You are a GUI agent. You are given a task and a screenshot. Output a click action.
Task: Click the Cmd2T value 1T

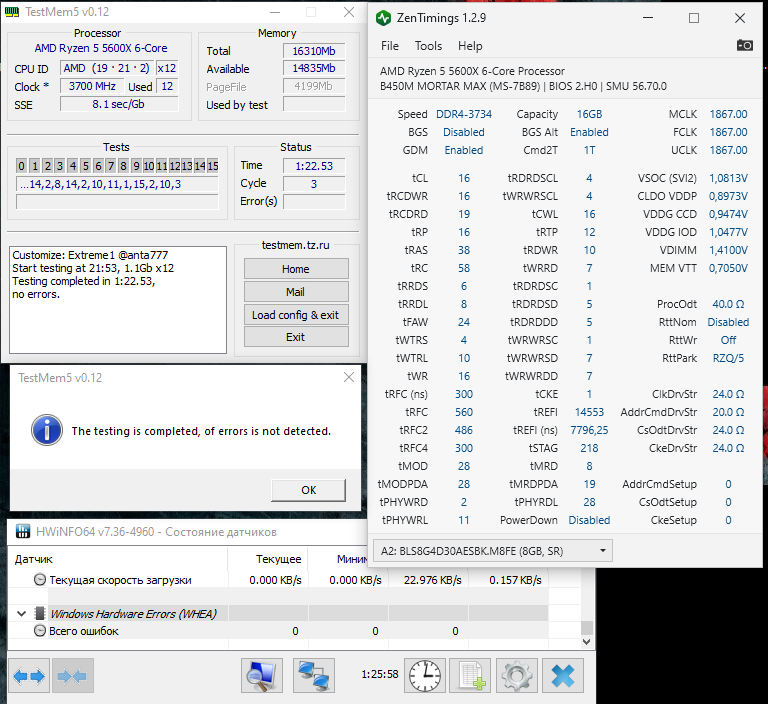click(589, 150)
